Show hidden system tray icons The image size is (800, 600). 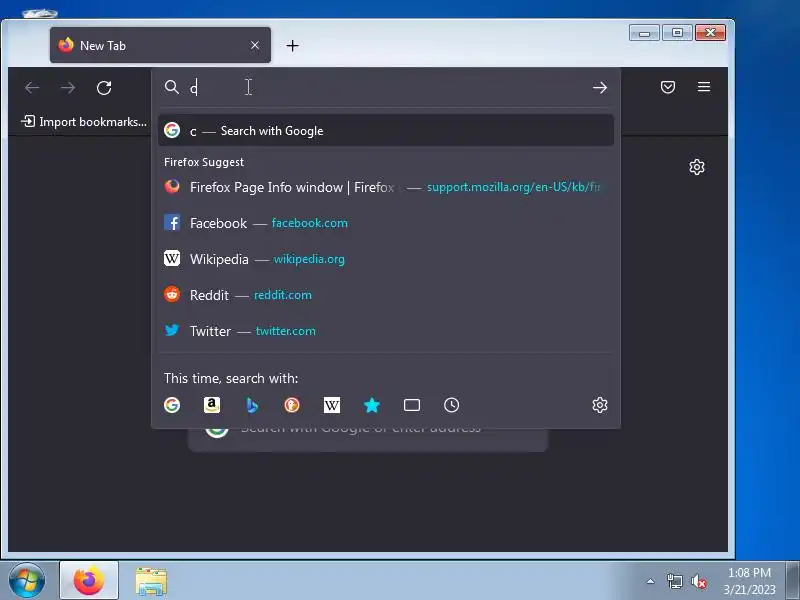pyautogui.click(x=651, y=581)
